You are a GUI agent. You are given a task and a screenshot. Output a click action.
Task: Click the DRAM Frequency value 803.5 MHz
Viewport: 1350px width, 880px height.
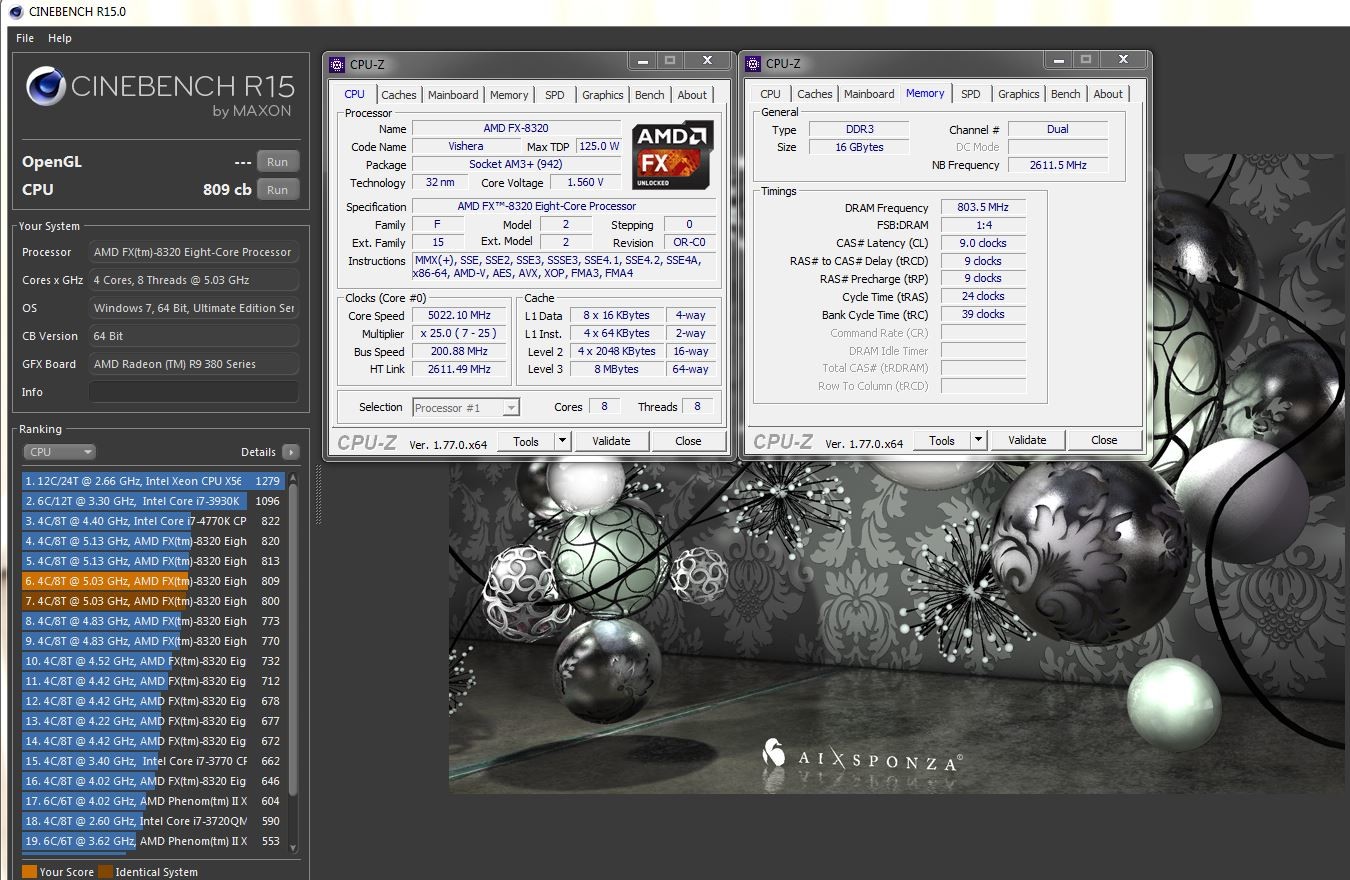[x=983, y=208]
